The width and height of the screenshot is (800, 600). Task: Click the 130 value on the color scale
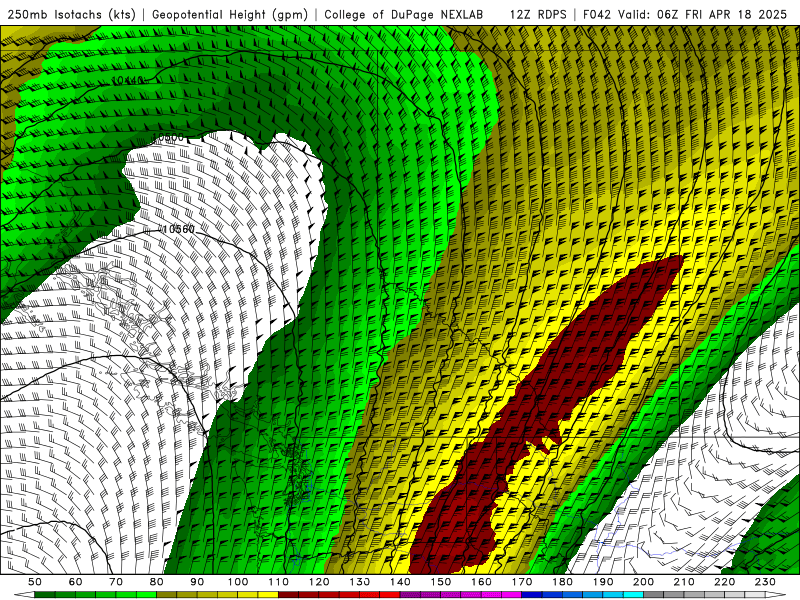360,582
